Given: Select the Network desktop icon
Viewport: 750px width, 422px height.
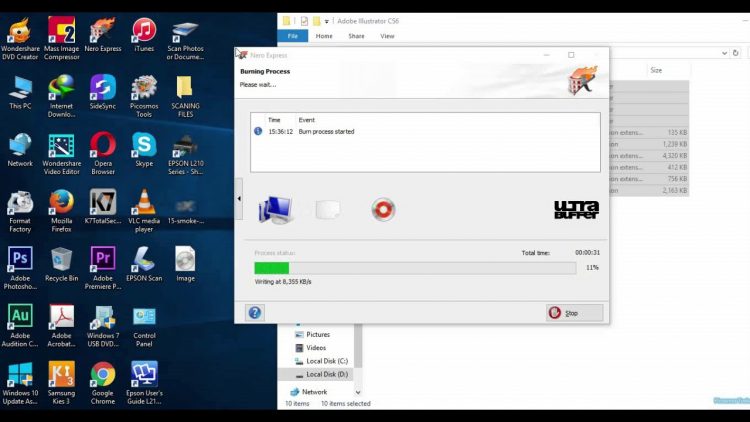Looking at the screenshot, I should point(20,150).
